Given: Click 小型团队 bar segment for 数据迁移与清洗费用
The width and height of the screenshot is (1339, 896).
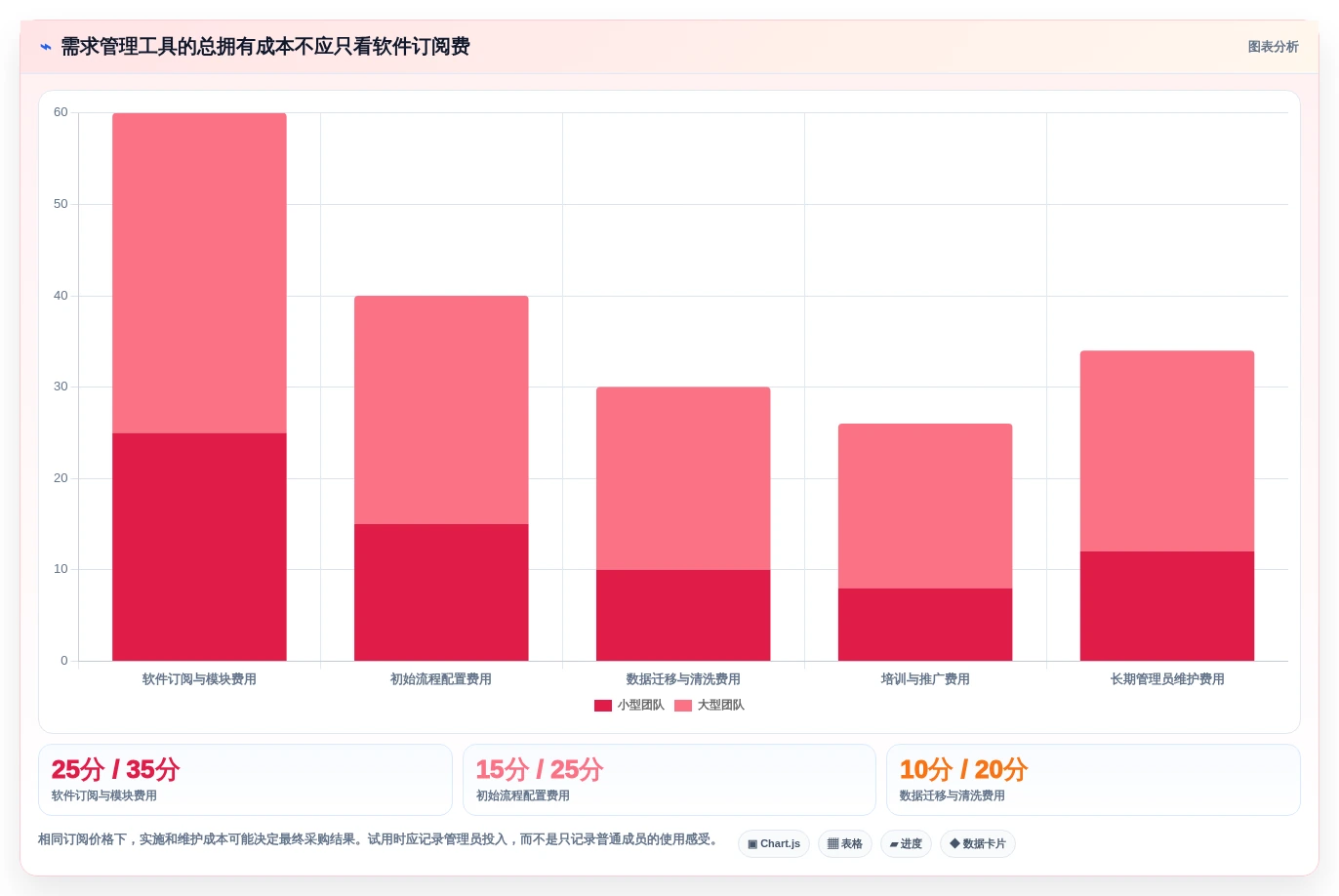Looking at the screenshot, I should 683,615.
